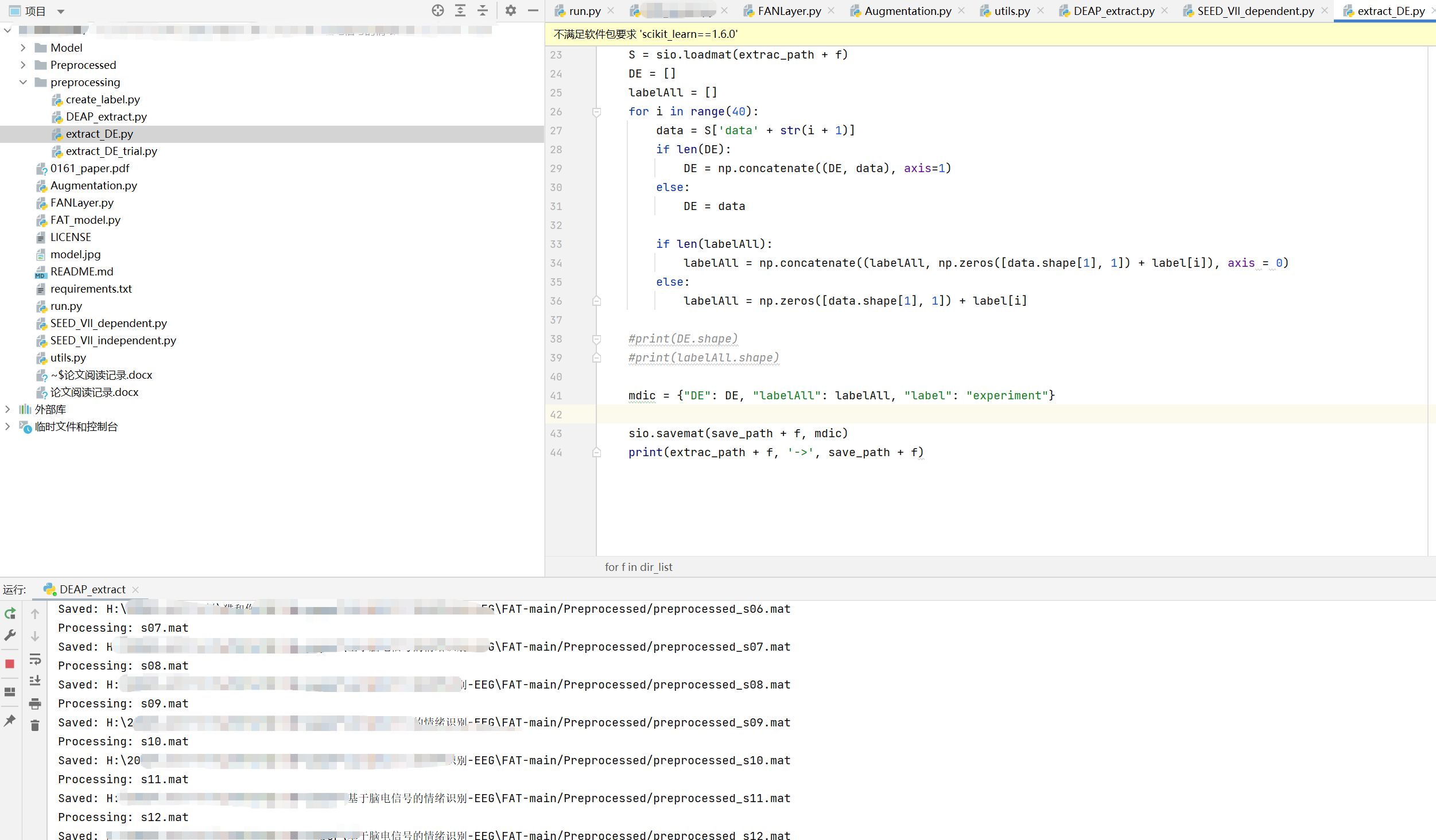The image size is (1436, 840).
Task: Close the Augmentation.py editor tab
Action: (961, 10)
